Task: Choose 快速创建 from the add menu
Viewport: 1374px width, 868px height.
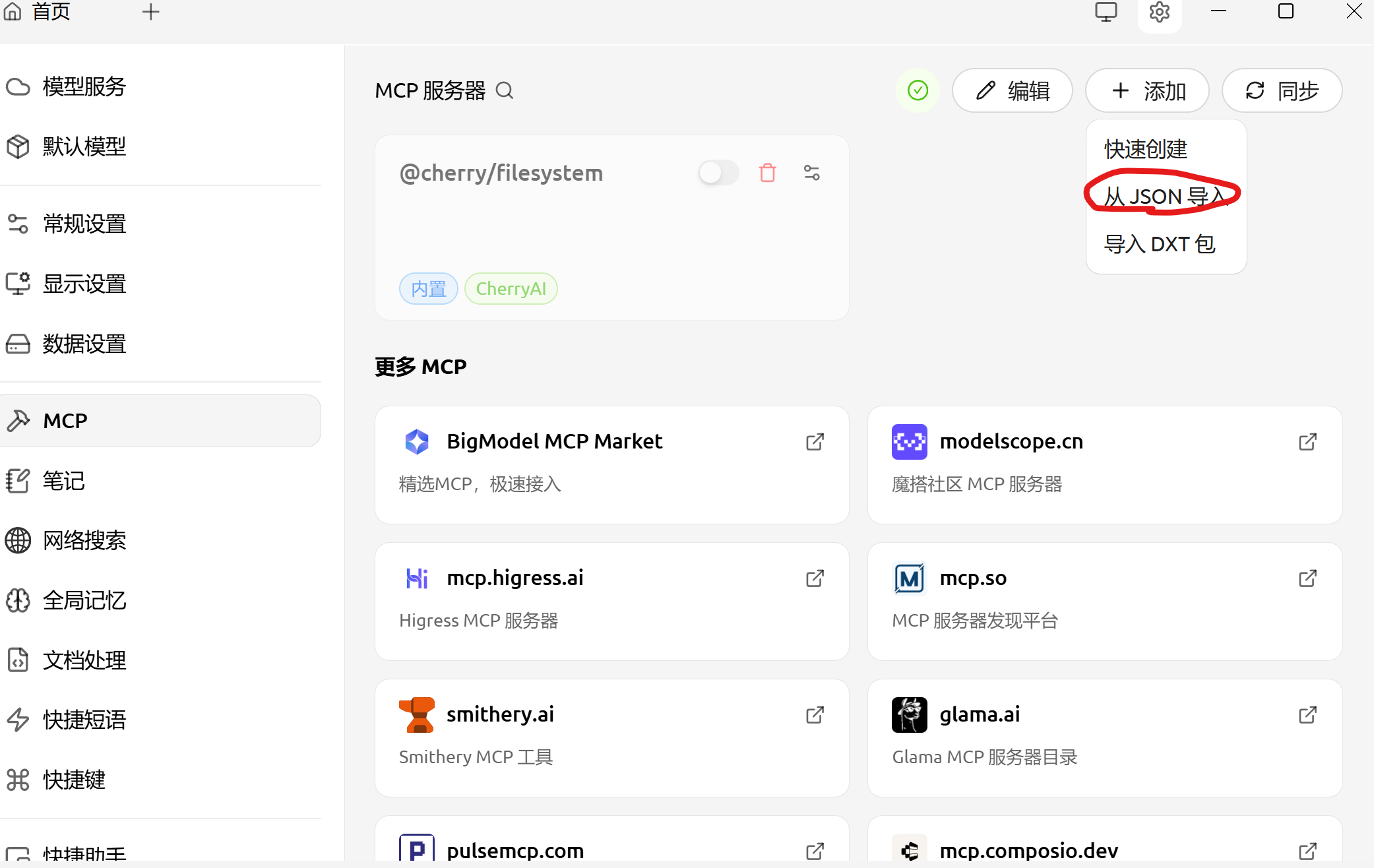Action: (x=1166, y=150)
